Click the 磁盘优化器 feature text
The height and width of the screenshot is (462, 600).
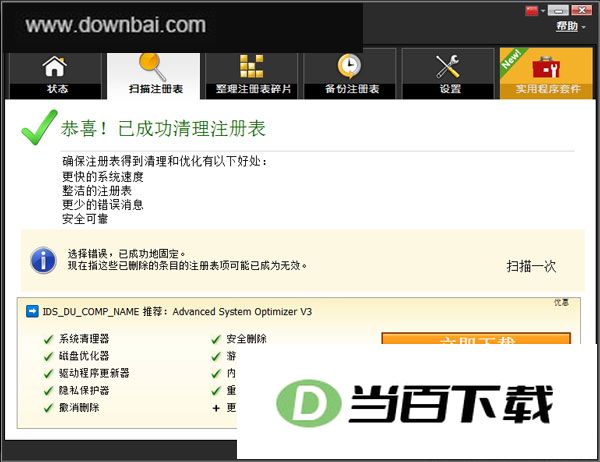pyautogui.click(x=84, y=356)
